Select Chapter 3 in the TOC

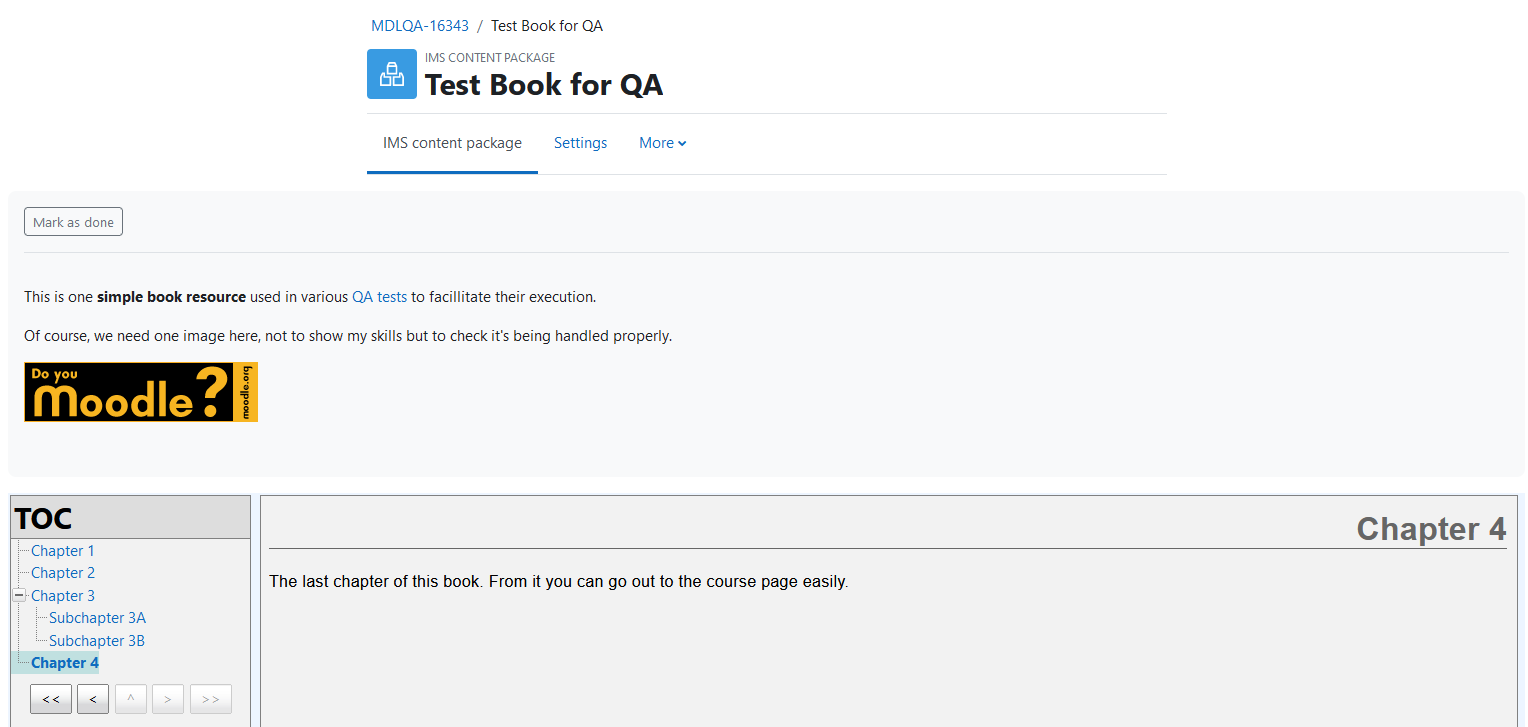[63, 596]
